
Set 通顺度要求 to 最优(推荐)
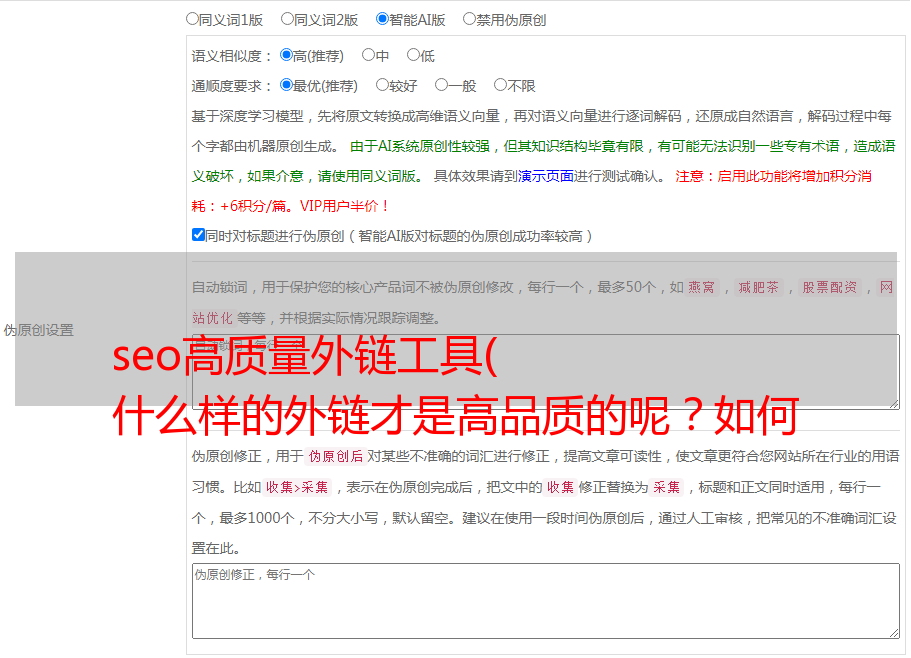286,85
